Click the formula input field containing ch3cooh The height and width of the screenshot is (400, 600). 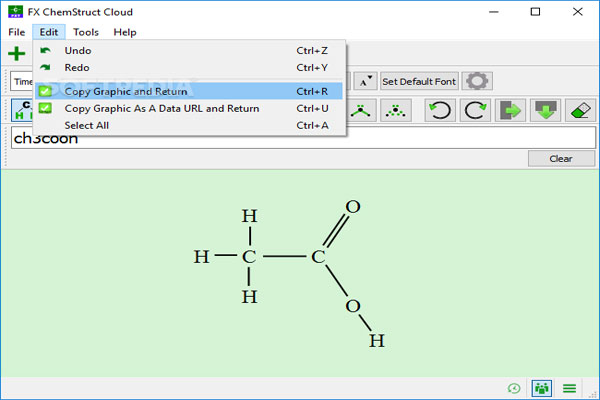(x=300, y=138)
